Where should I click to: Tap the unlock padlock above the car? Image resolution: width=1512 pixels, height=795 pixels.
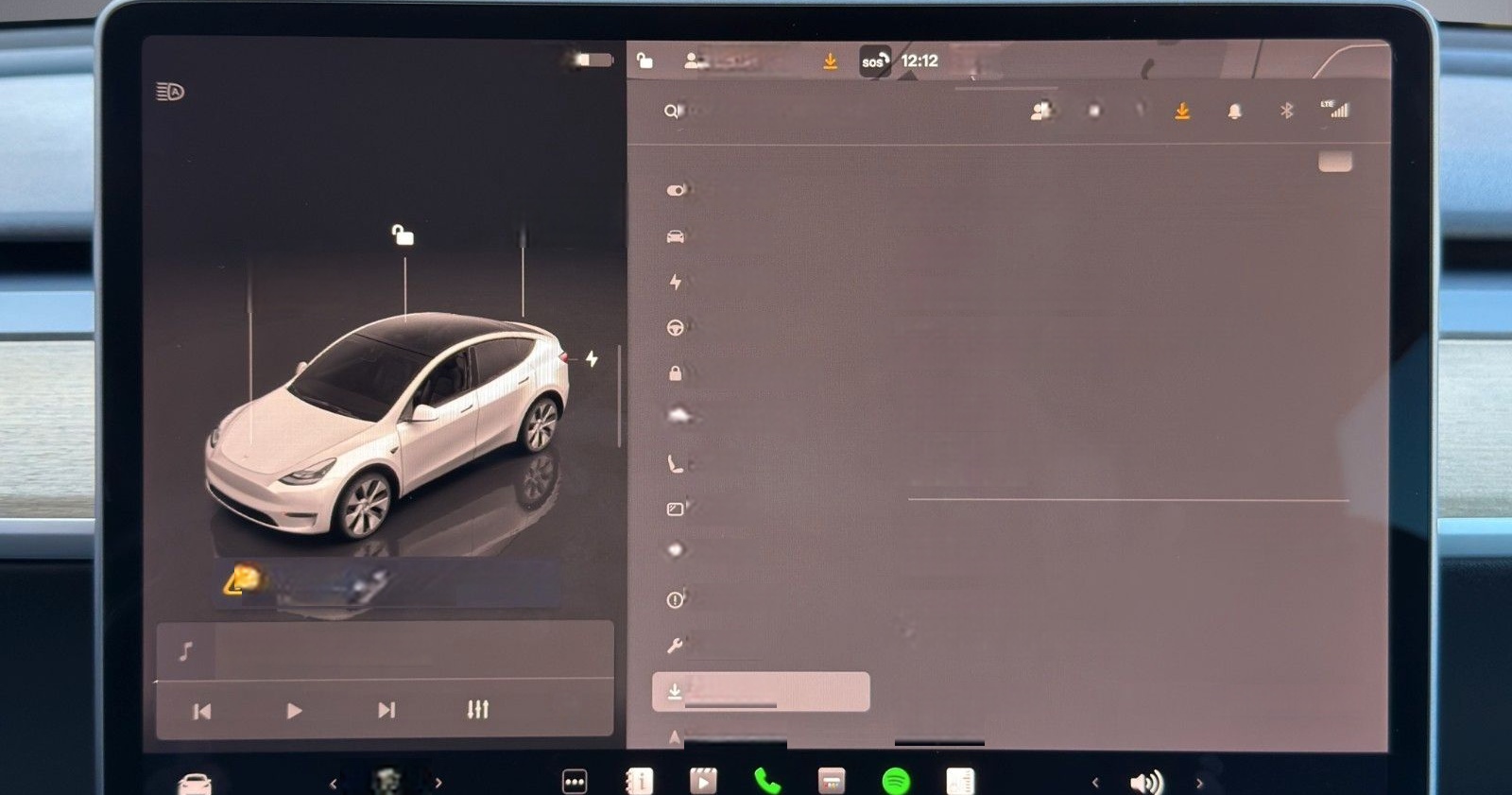click(403, 234)
